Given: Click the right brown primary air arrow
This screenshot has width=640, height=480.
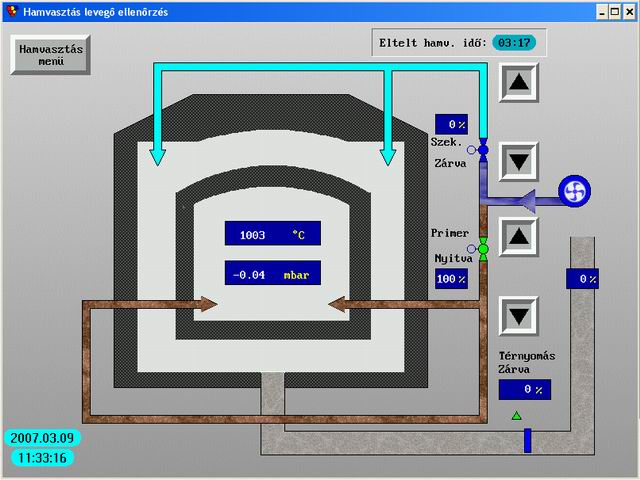Looking at the screenshot, I should tap(338, 304).
